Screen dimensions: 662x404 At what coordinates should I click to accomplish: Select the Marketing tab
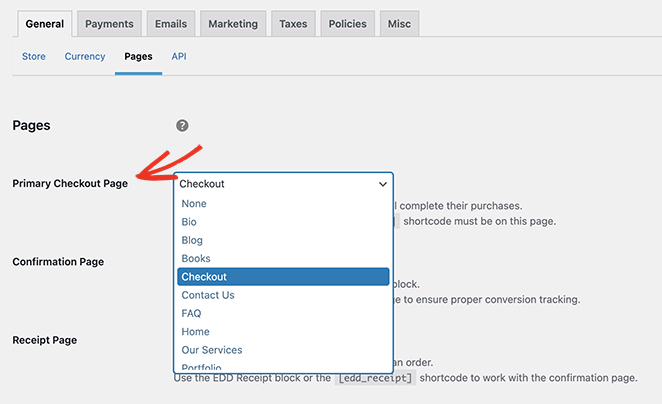click(x=232, y=24)
